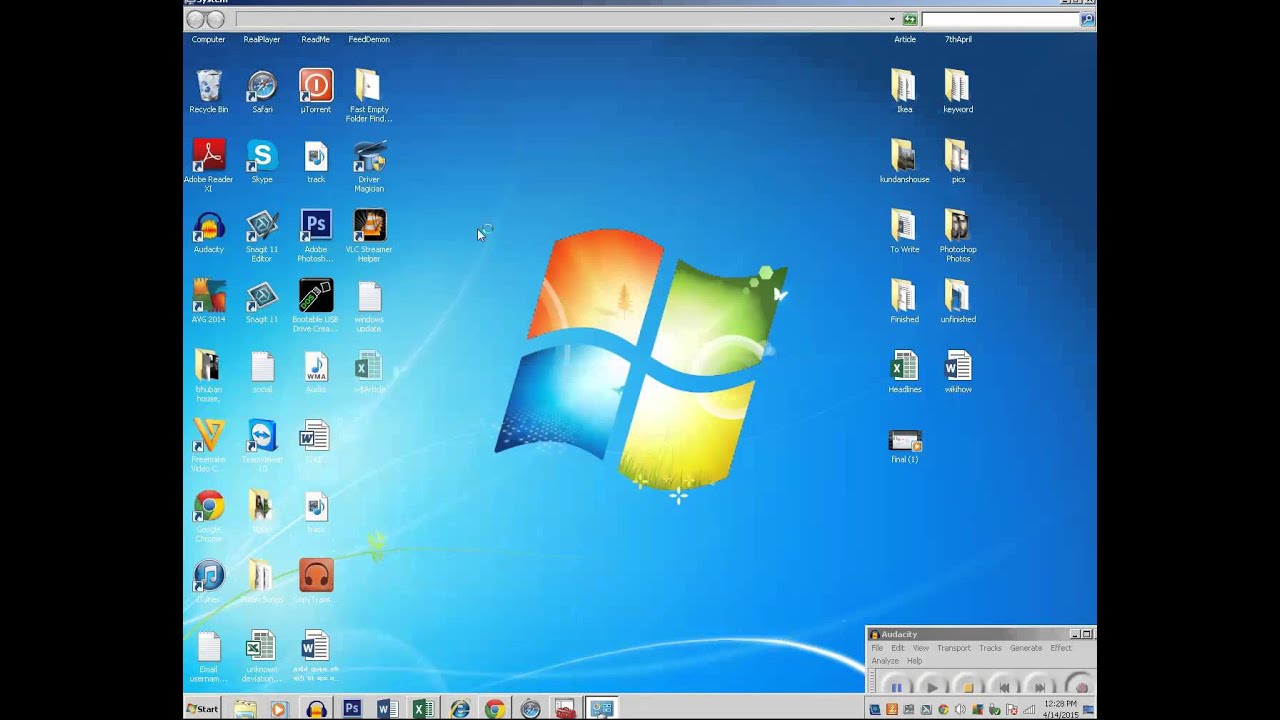This screenshot has height=720, width=1280.
Task: Open Bootable USB Drive Creator icon
Action: coord(316,306)
